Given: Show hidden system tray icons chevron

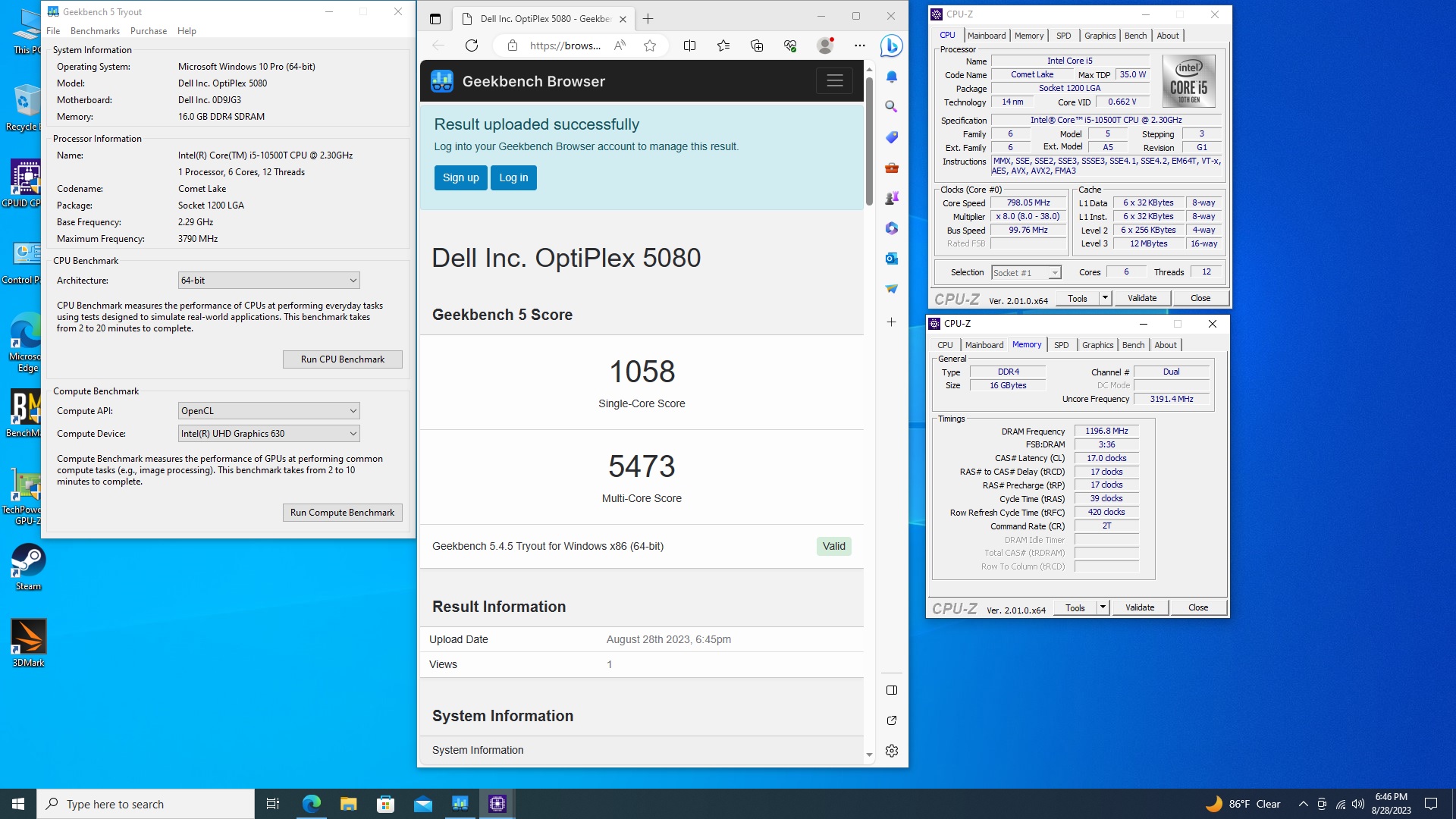Looking at the screenshot, I should click(x=1303, y=804).
